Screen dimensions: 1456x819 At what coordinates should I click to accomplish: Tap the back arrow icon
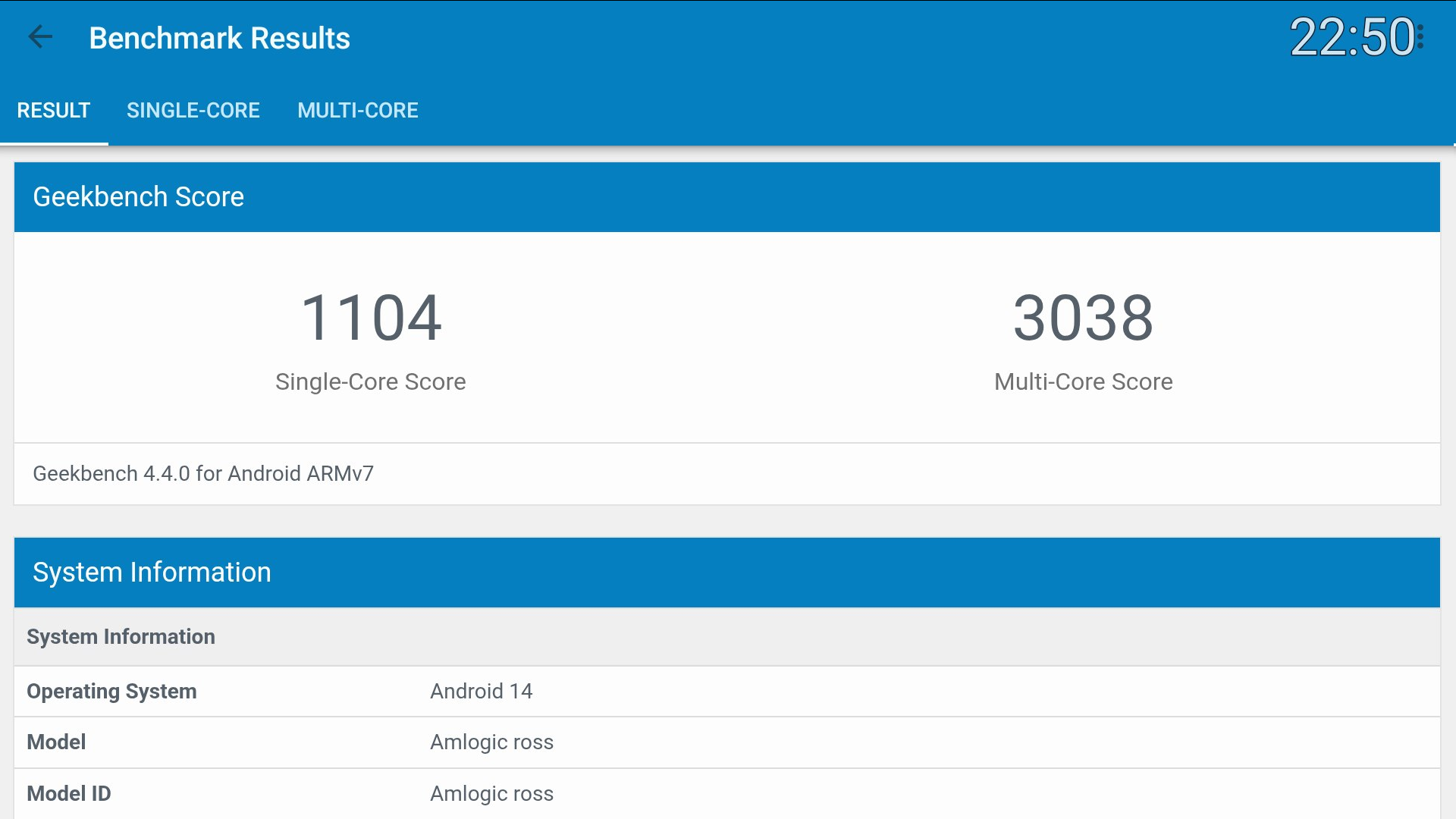(x=40, y=37)
